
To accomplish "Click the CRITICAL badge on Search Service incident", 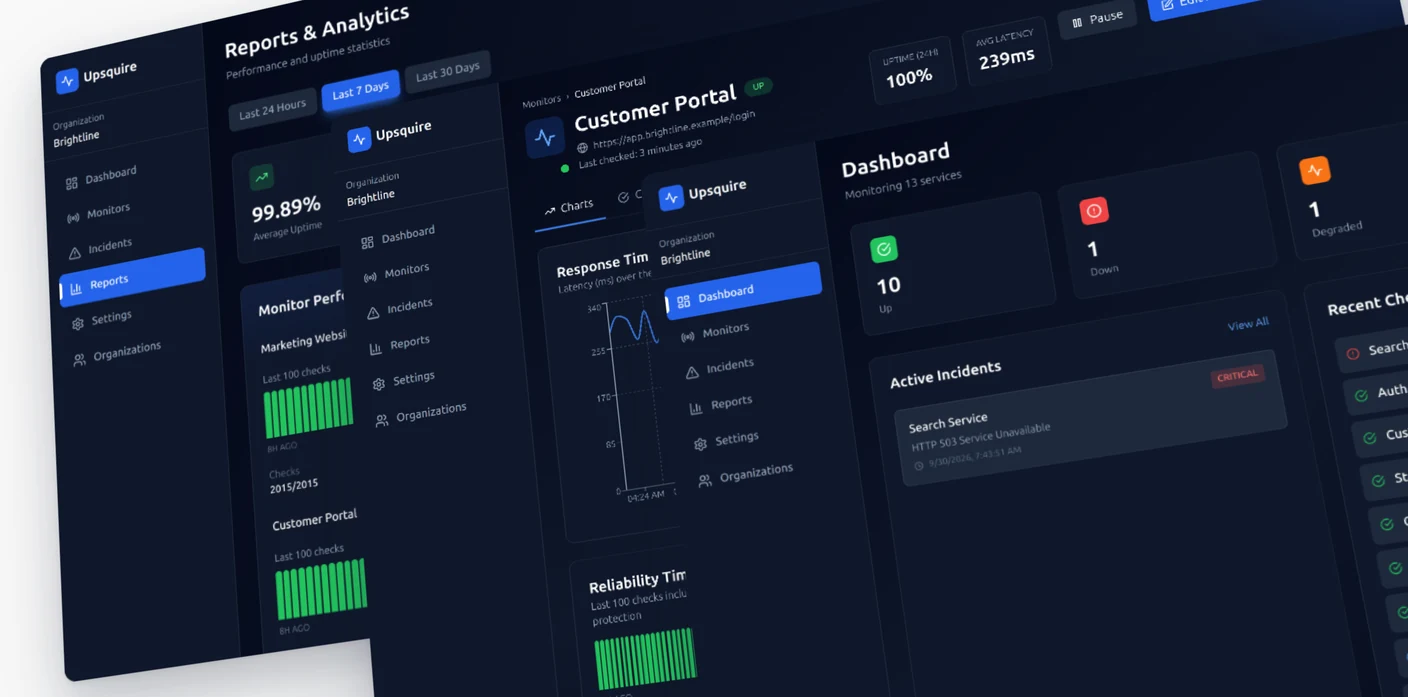I will pos(1237,376).
